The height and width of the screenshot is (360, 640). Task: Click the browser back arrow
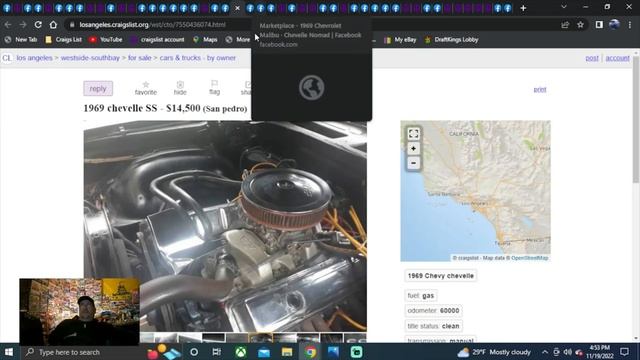[x=8, y=25]
